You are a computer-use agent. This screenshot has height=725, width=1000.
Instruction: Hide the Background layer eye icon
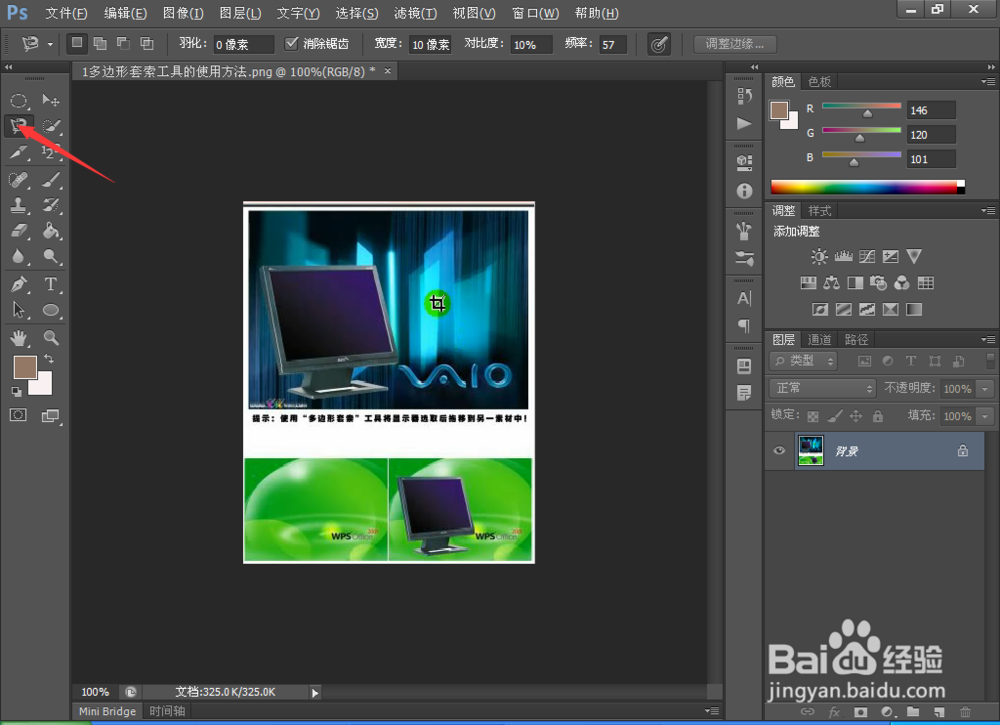pos(779,451)
